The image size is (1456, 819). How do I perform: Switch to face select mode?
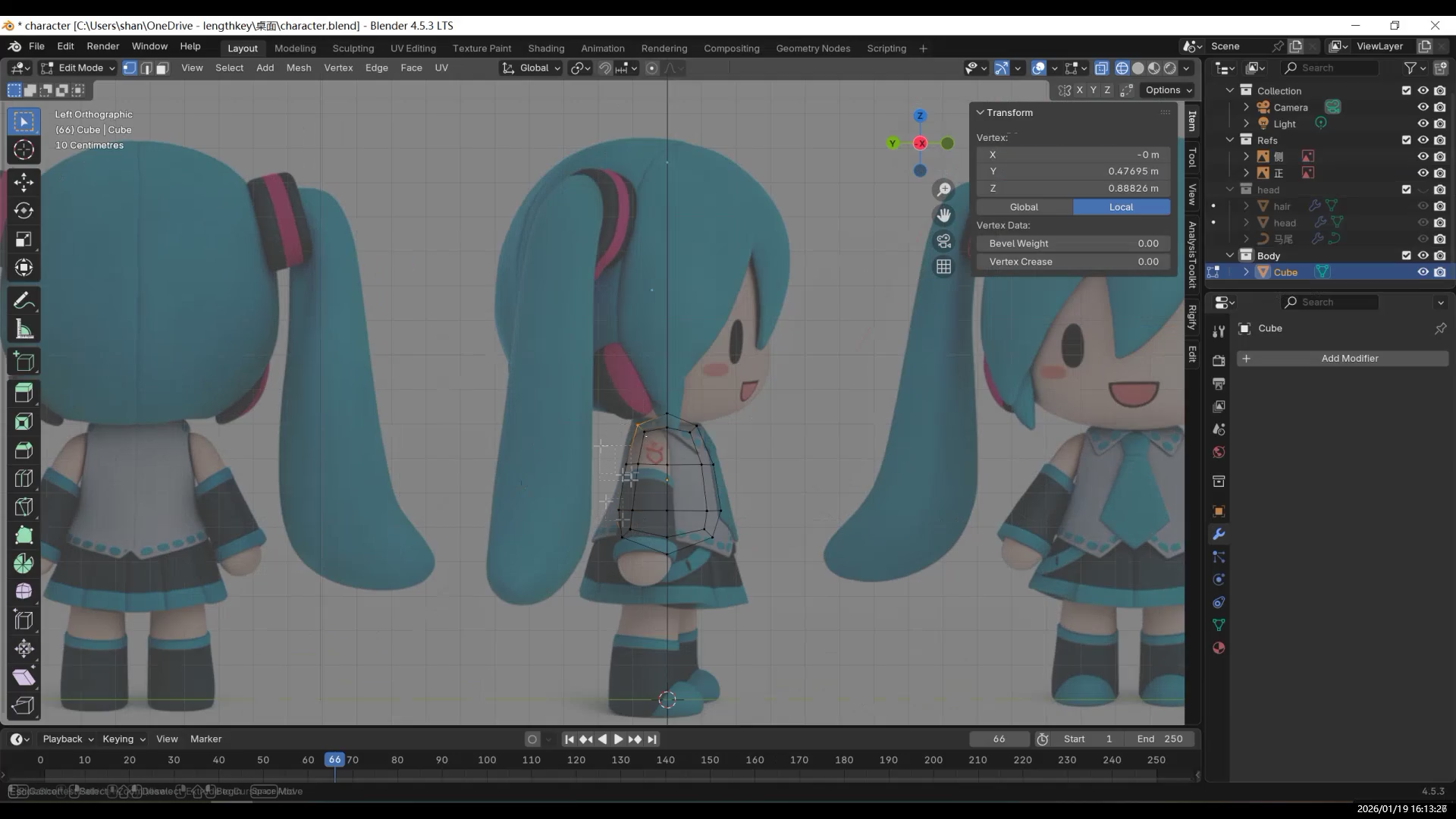coord(162,68)
